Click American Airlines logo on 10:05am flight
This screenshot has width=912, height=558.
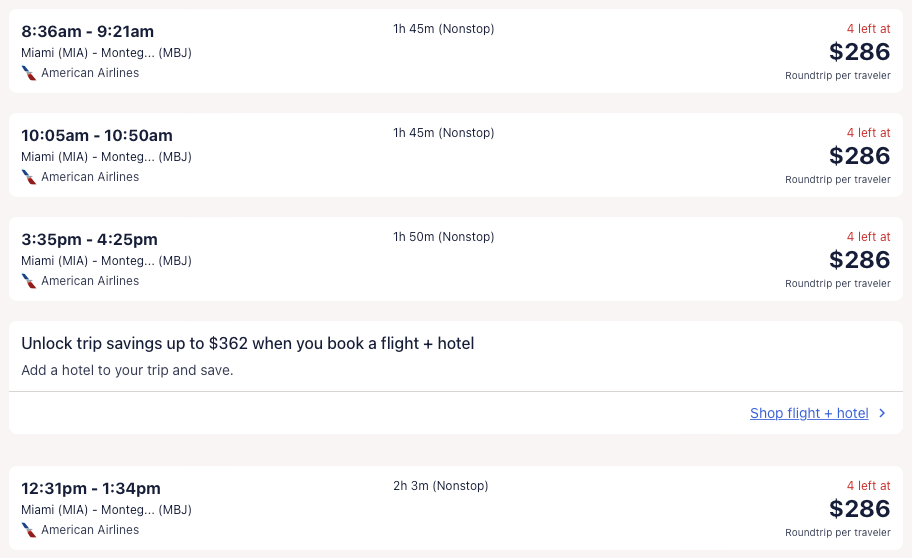29,177
